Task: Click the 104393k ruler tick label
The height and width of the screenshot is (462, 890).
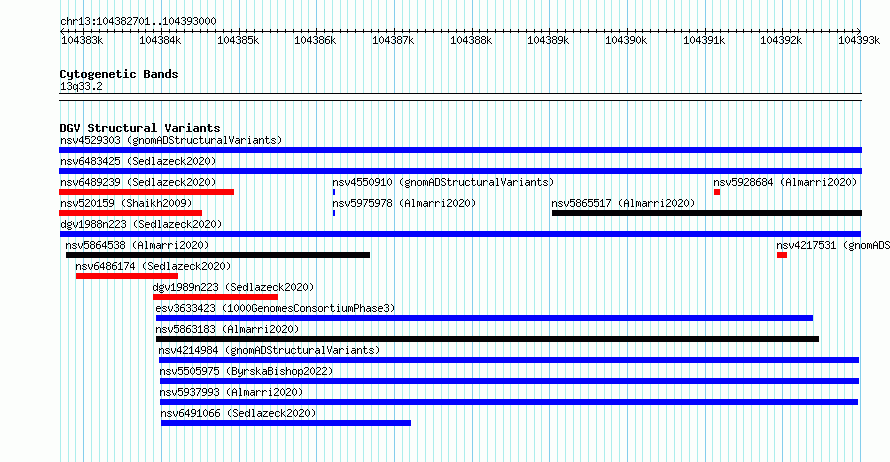Action: (x=859, y=40)
